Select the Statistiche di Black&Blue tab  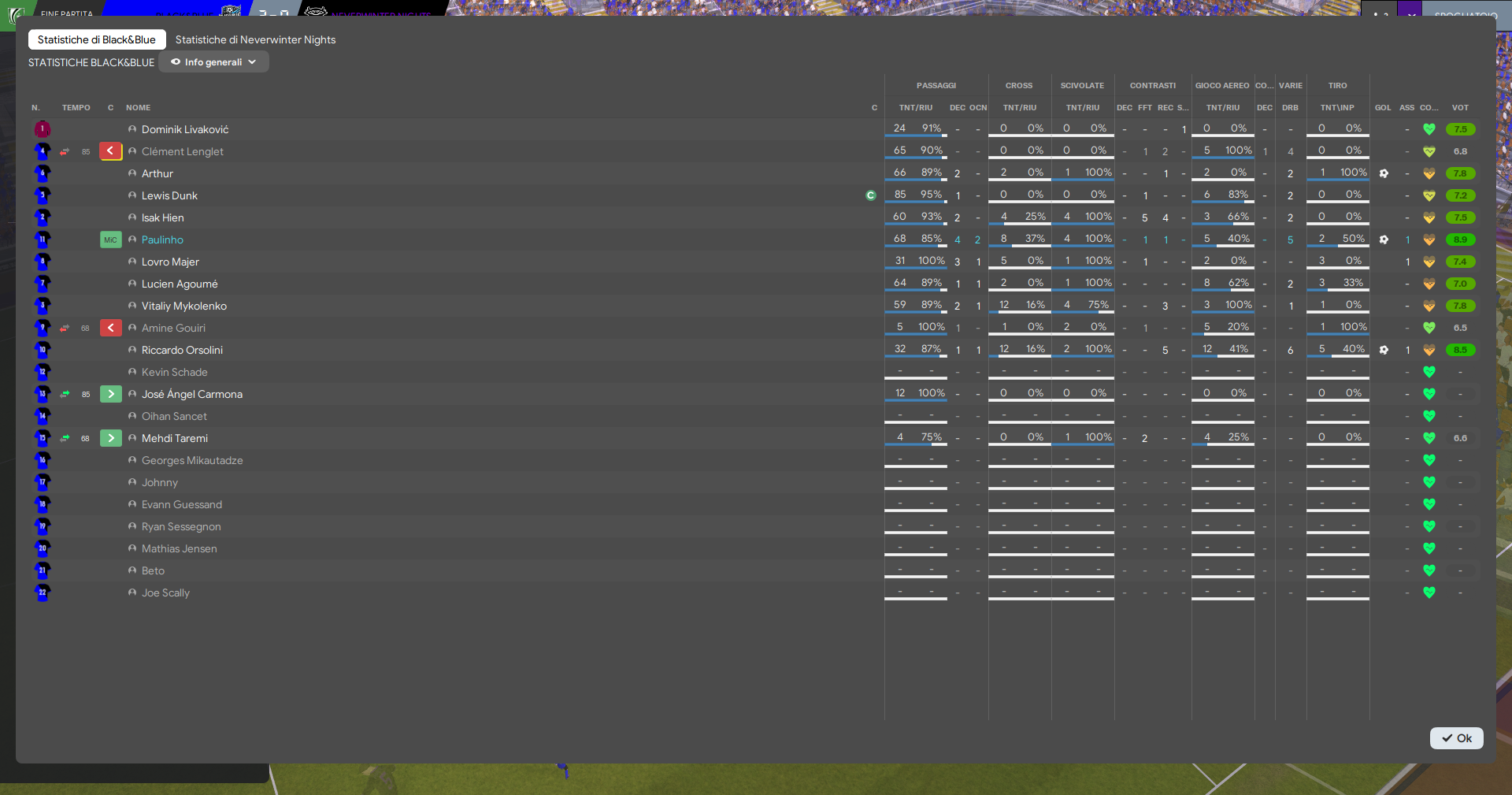97,39
